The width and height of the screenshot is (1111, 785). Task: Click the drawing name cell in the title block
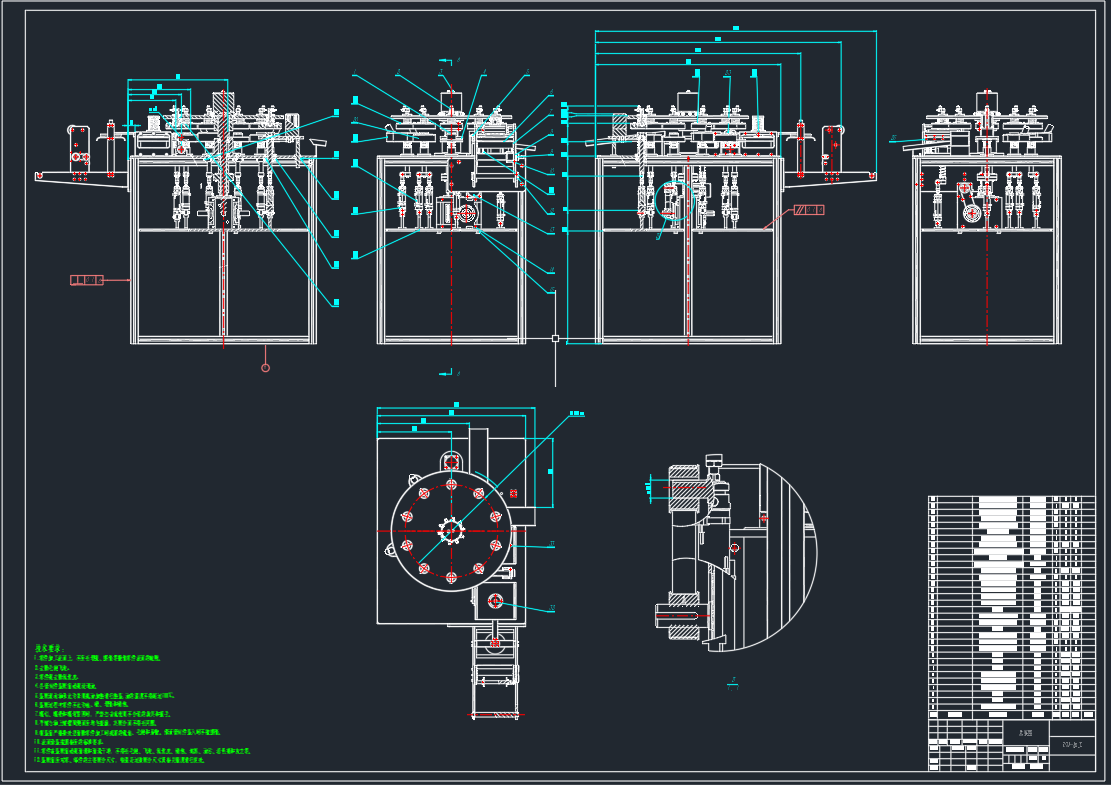(1025, 734)
